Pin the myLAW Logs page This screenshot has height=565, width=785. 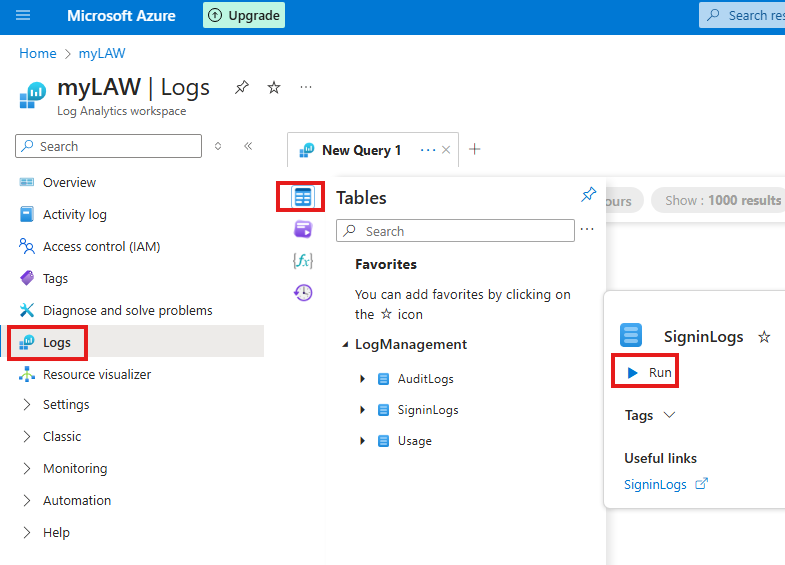point(242,87)
